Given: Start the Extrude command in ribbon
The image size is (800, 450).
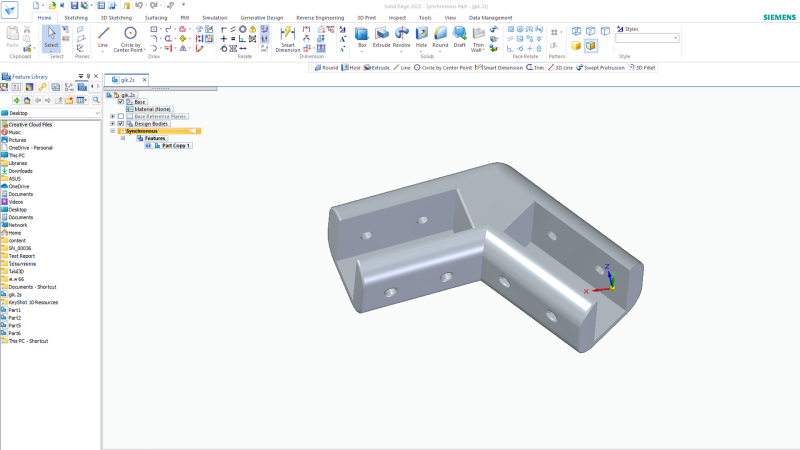Looking at the screenshot, I should click(x=381, y=38).
